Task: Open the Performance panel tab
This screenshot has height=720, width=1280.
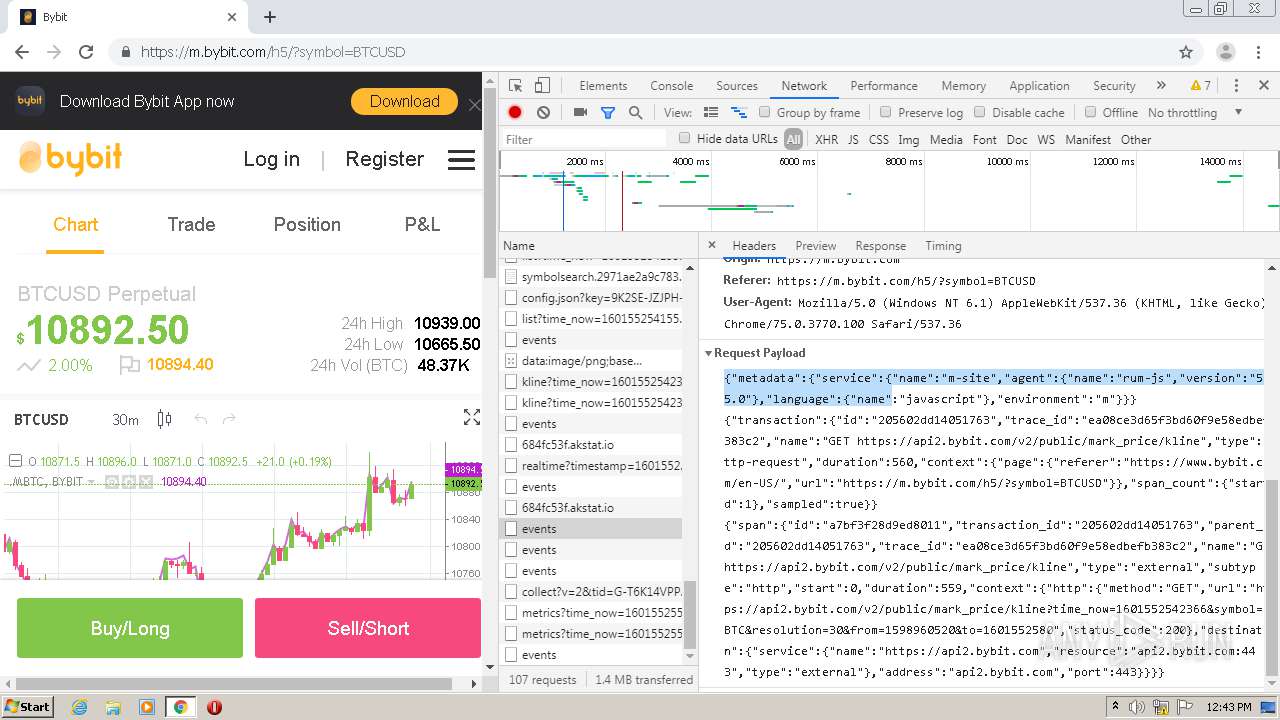Action: click(x=884, y=86)
